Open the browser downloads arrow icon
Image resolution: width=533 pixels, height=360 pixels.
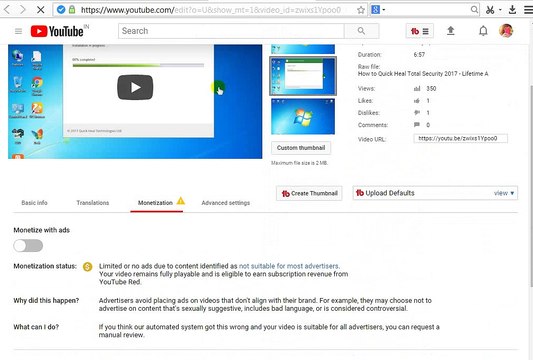512,10
